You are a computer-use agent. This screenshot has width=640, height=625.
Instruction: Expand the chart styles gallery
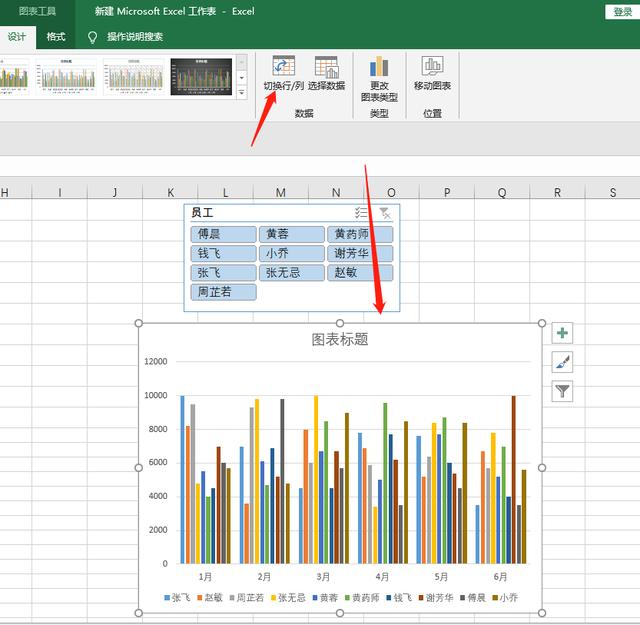pyautogui.click(x=242, y=93)
